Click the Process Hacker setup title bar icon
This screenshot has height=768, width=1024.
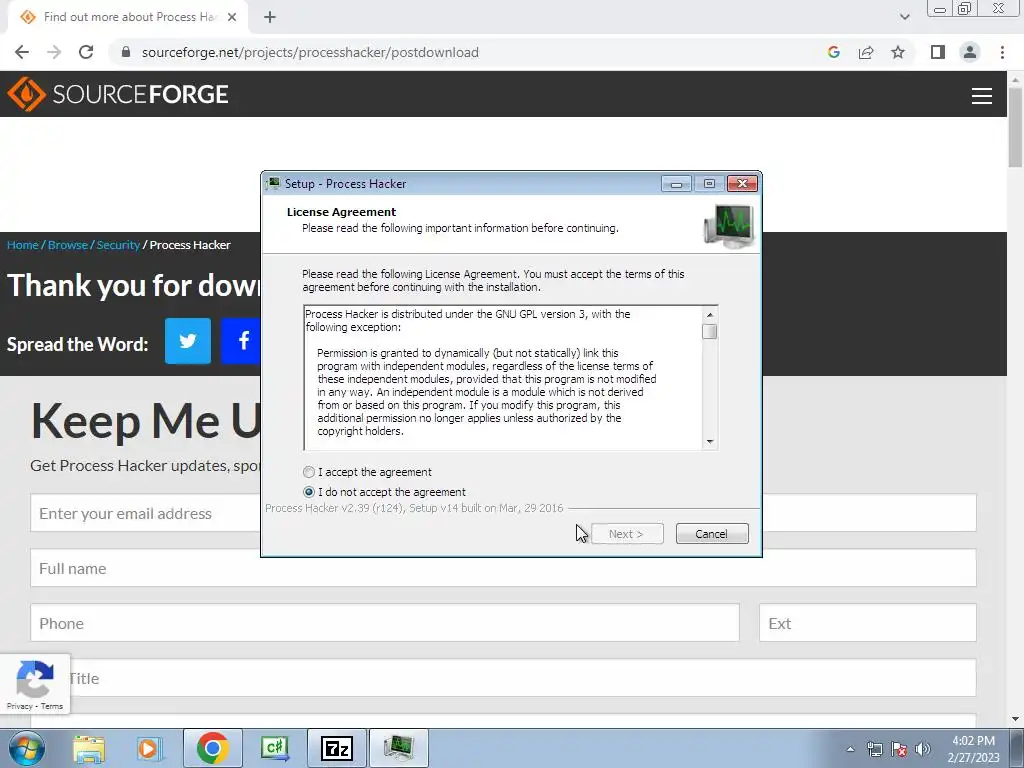pos(274,184)
